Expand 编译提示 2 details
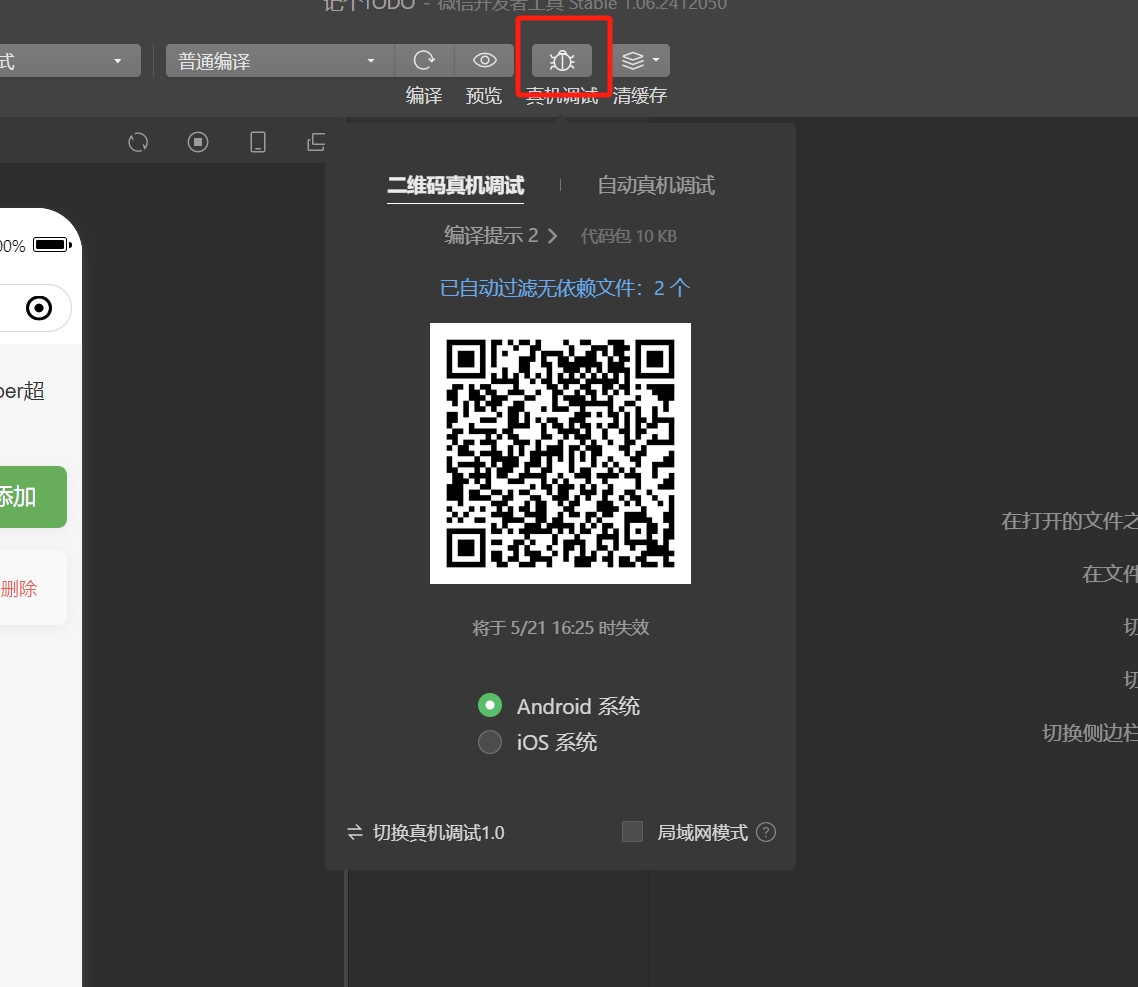Image resolution: width=1138 pixels, height=987 pixels. (x=501, y=236)
